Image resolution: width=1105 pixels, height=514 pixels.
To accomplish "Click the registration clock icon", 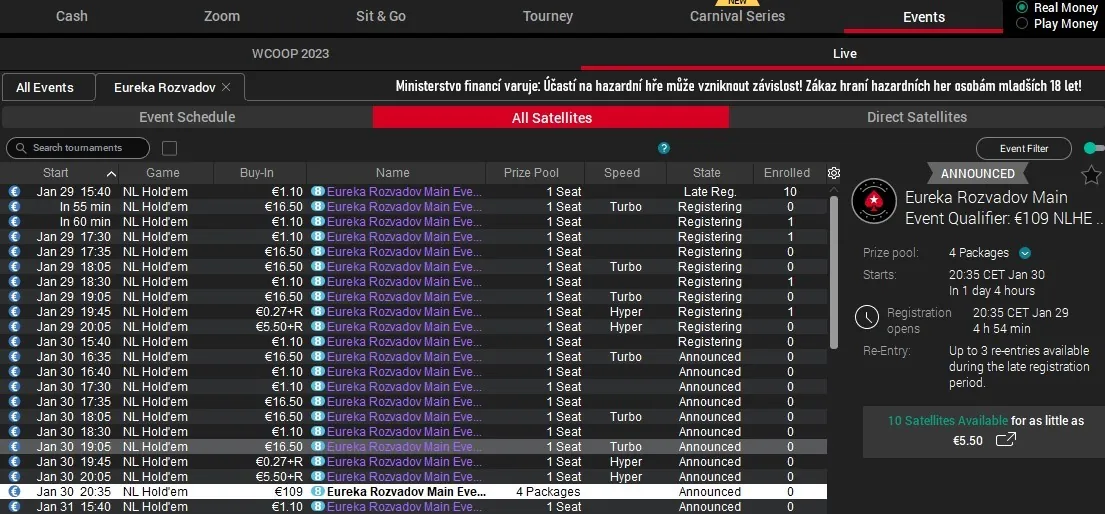I will tap(867, 317).
